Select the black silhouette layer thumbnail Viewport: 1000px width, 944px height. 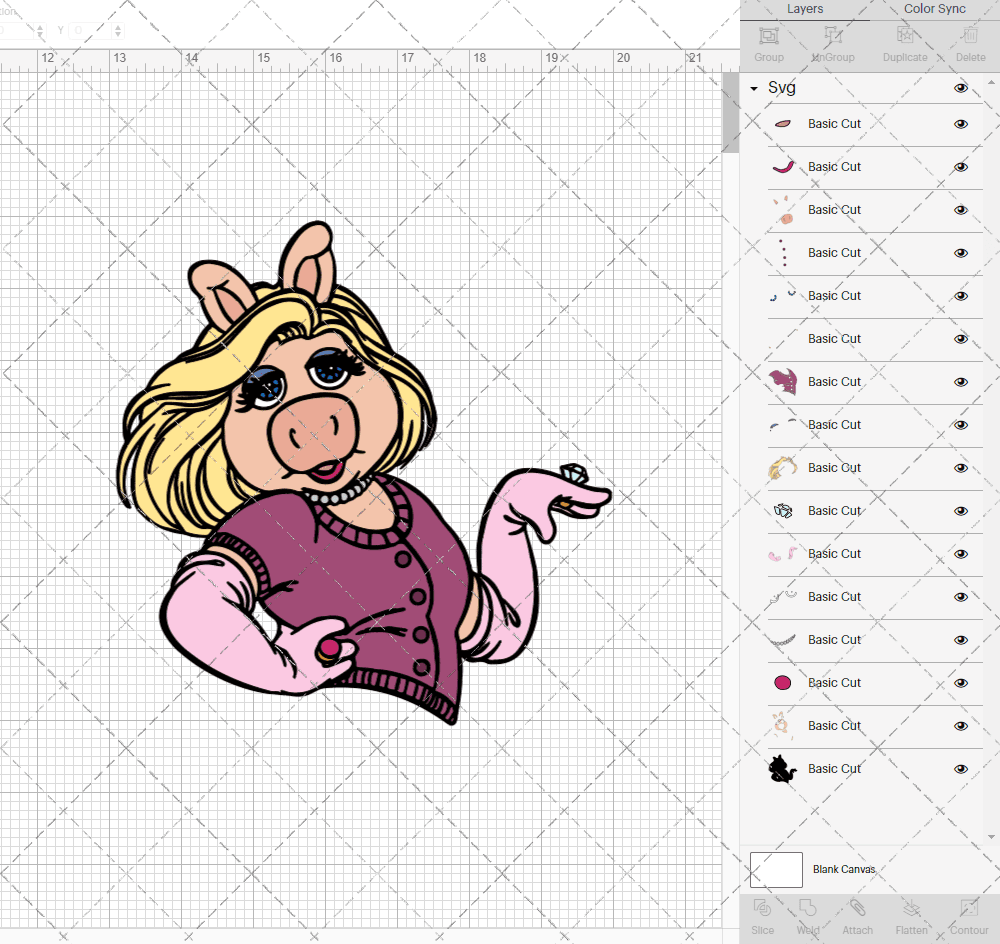coord(783,769)
